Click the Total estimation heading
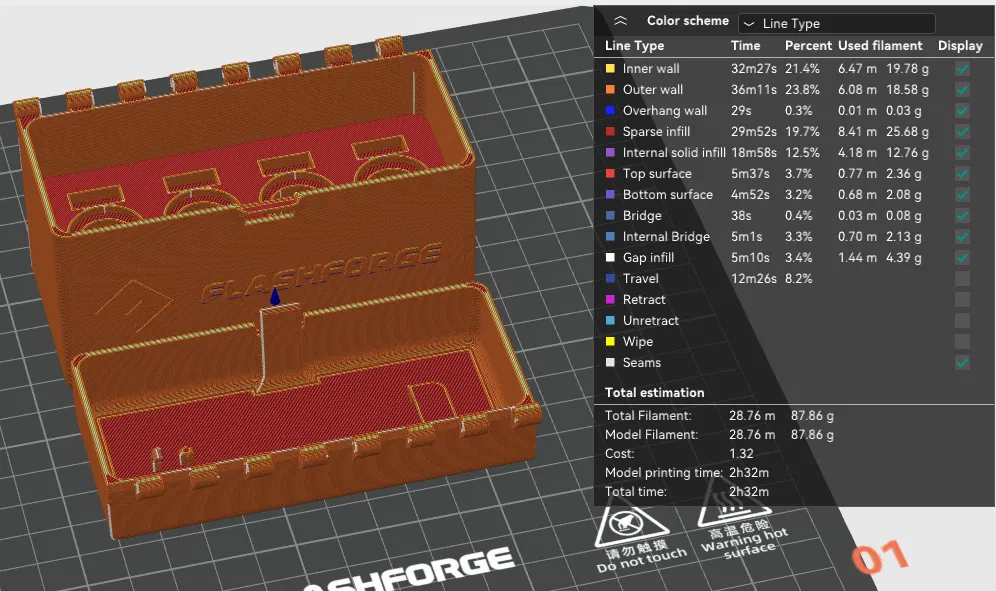Image resolution: width=996 pixels, height=591 pixels. [x=655, y=393]
